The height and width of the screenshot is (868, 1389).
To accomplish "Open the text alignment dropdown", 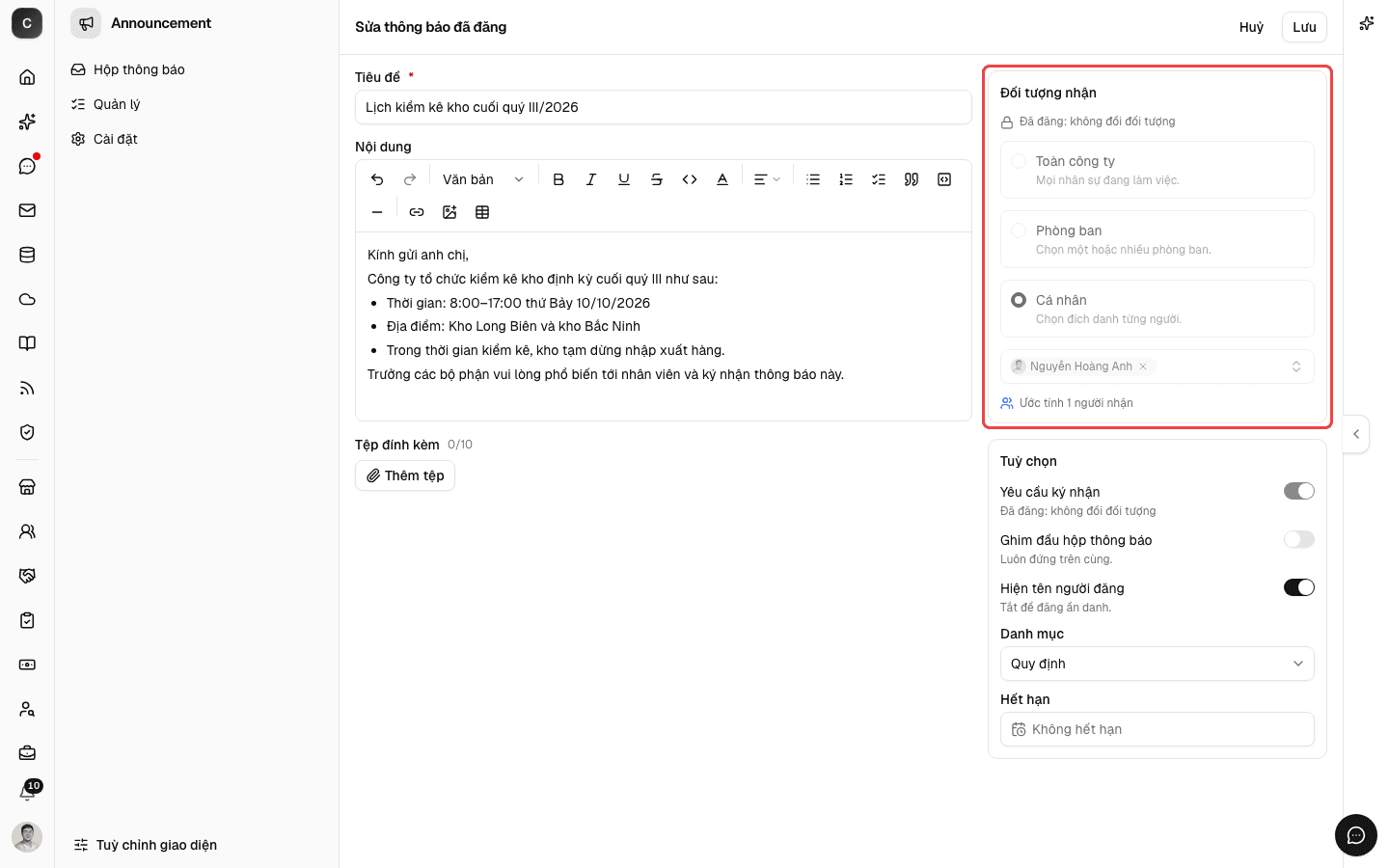I will click(x=767, y=179).
